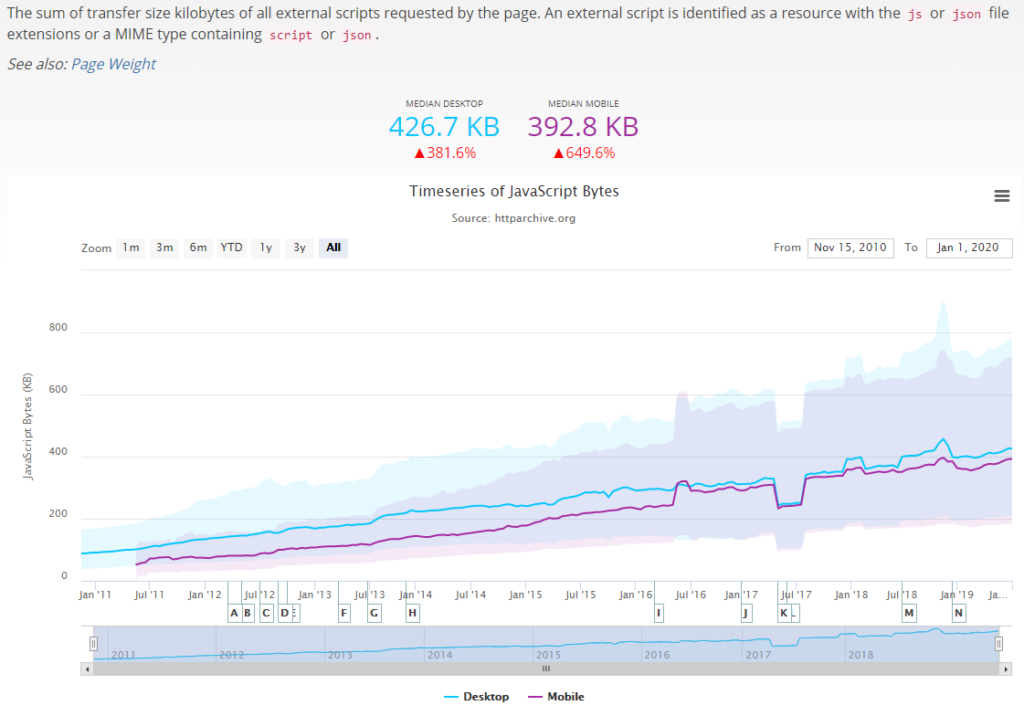Switch zoom to 1y

pyautogui.click(x=266, y=248)
